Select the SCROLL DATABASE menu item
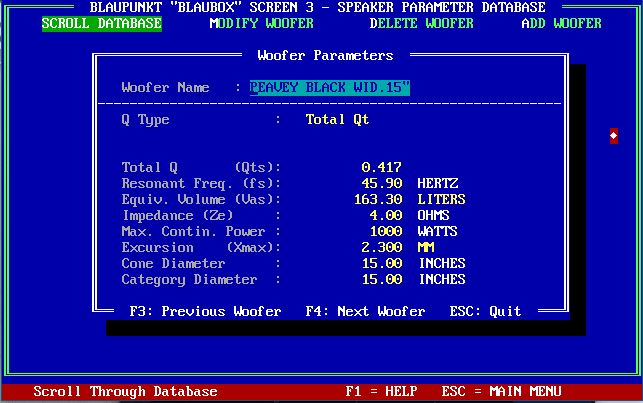 tap(102, 23)
